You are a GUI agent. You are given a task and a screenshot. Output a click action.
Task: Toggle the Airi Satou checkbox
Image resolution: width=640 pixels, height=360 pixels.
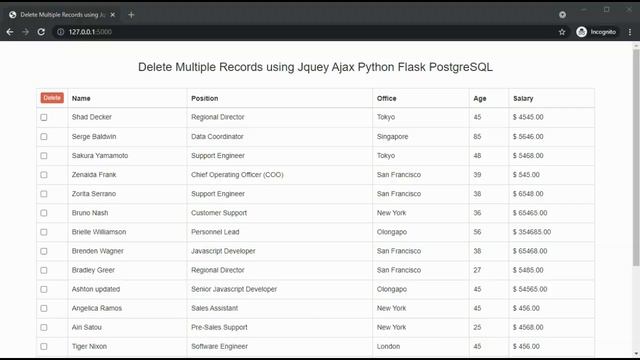[x=44, y=327]
